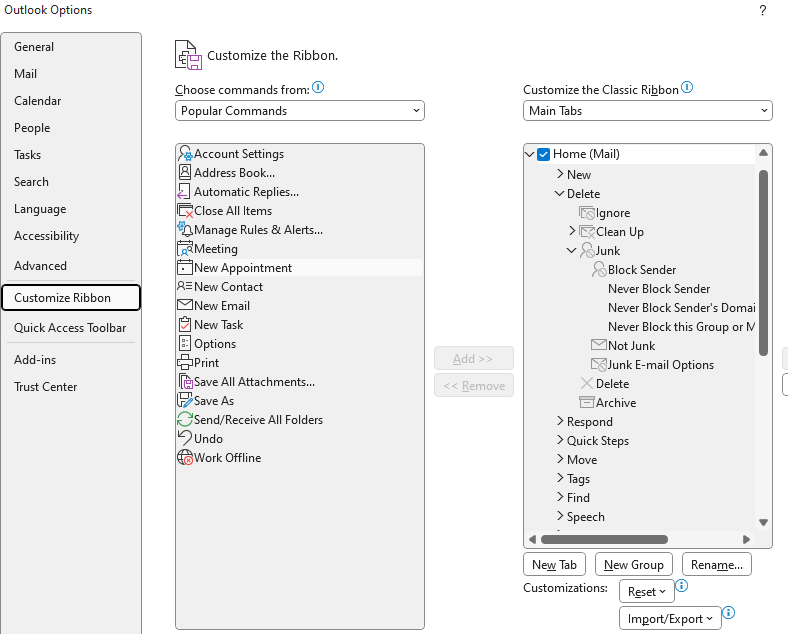Open the Main Tabs dropdown
Viewport: 788px width, 634px height.
(647, 111)
